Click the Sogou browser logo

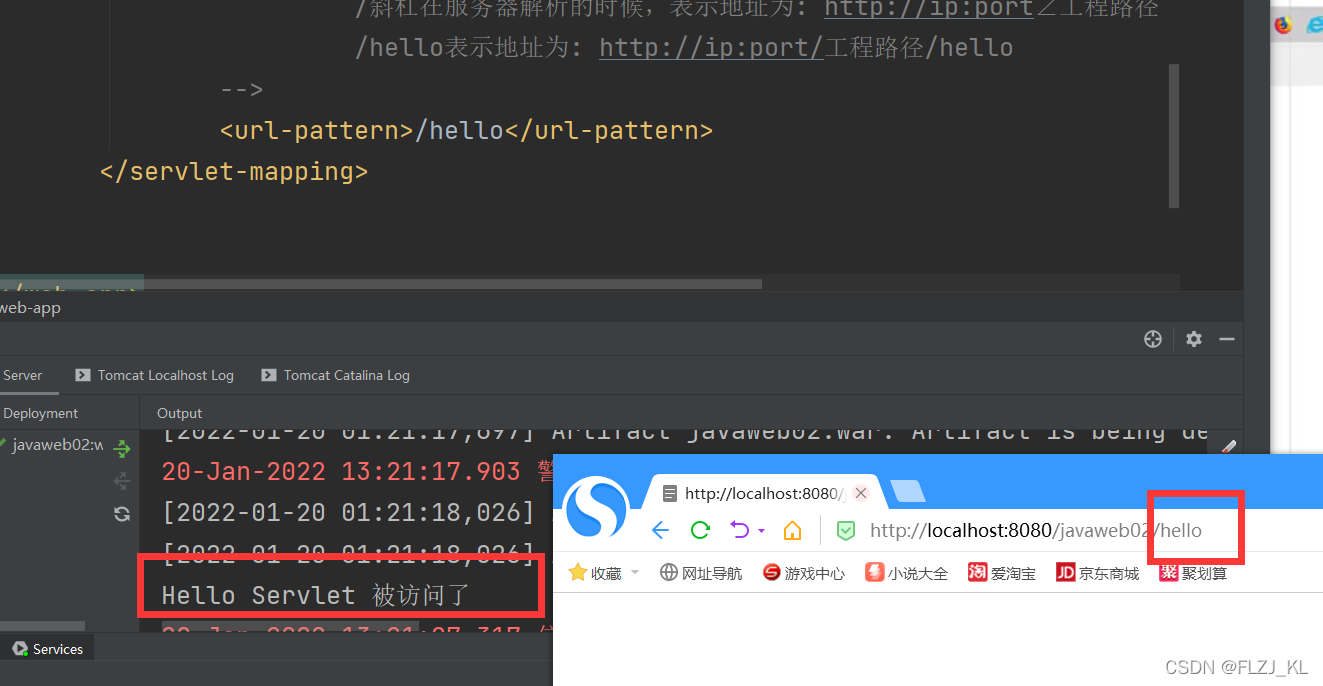[x=597, y=508]
